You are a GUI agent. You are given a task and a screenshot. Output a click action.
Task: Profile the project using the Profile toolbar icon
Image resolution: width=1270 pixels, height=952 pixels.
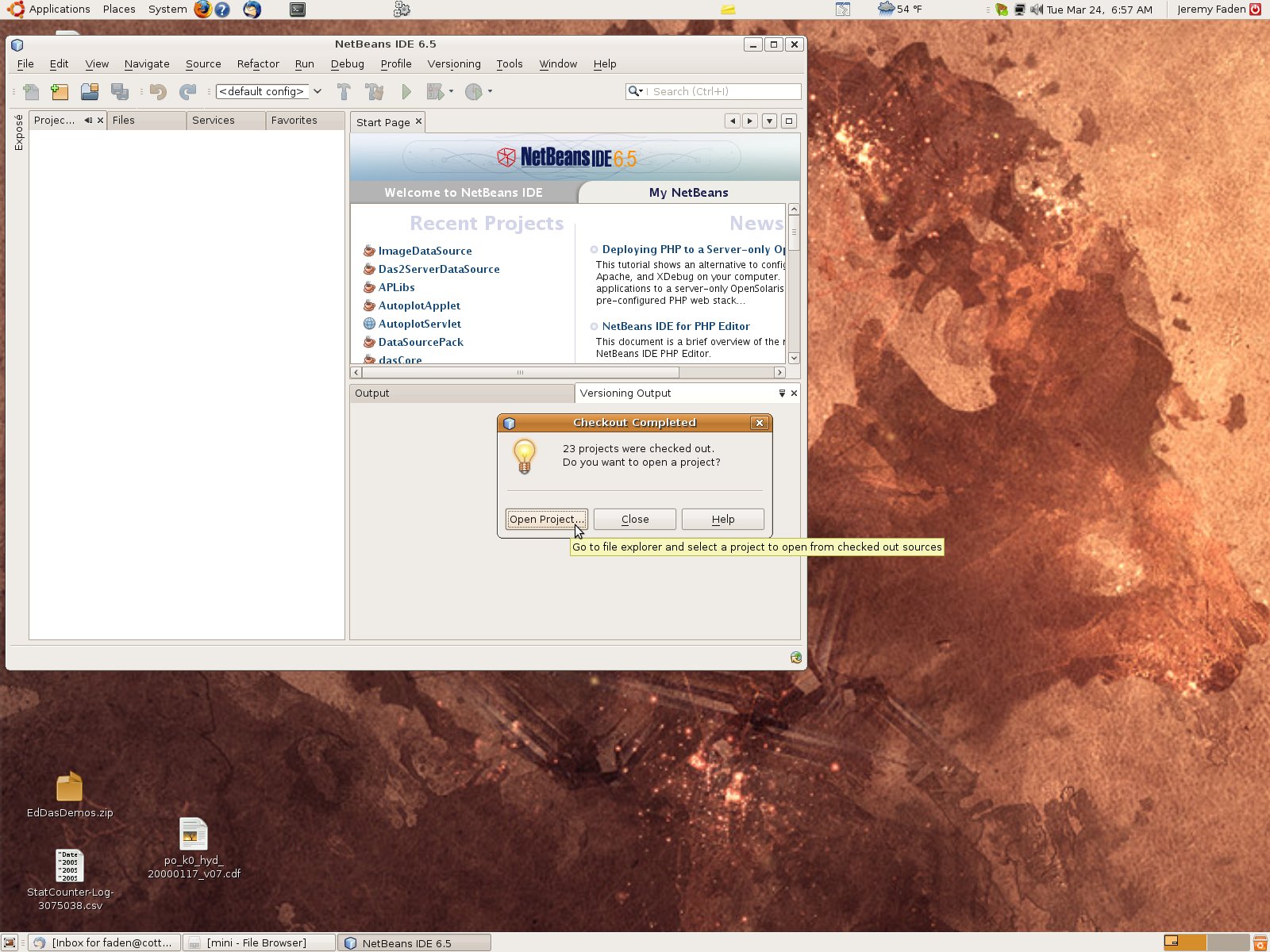click(474, 91)
